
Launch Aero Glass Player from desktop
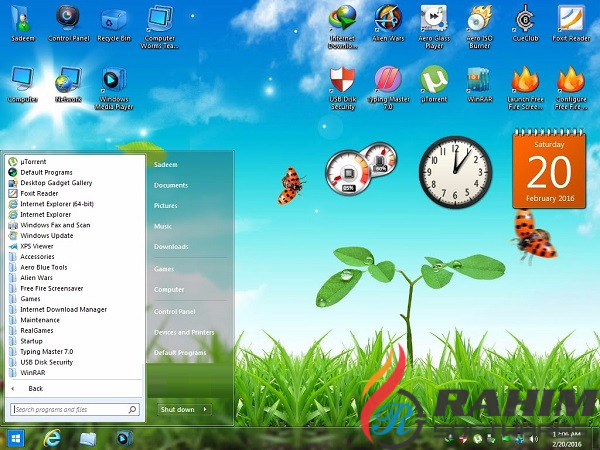click(x=433, y=21)
